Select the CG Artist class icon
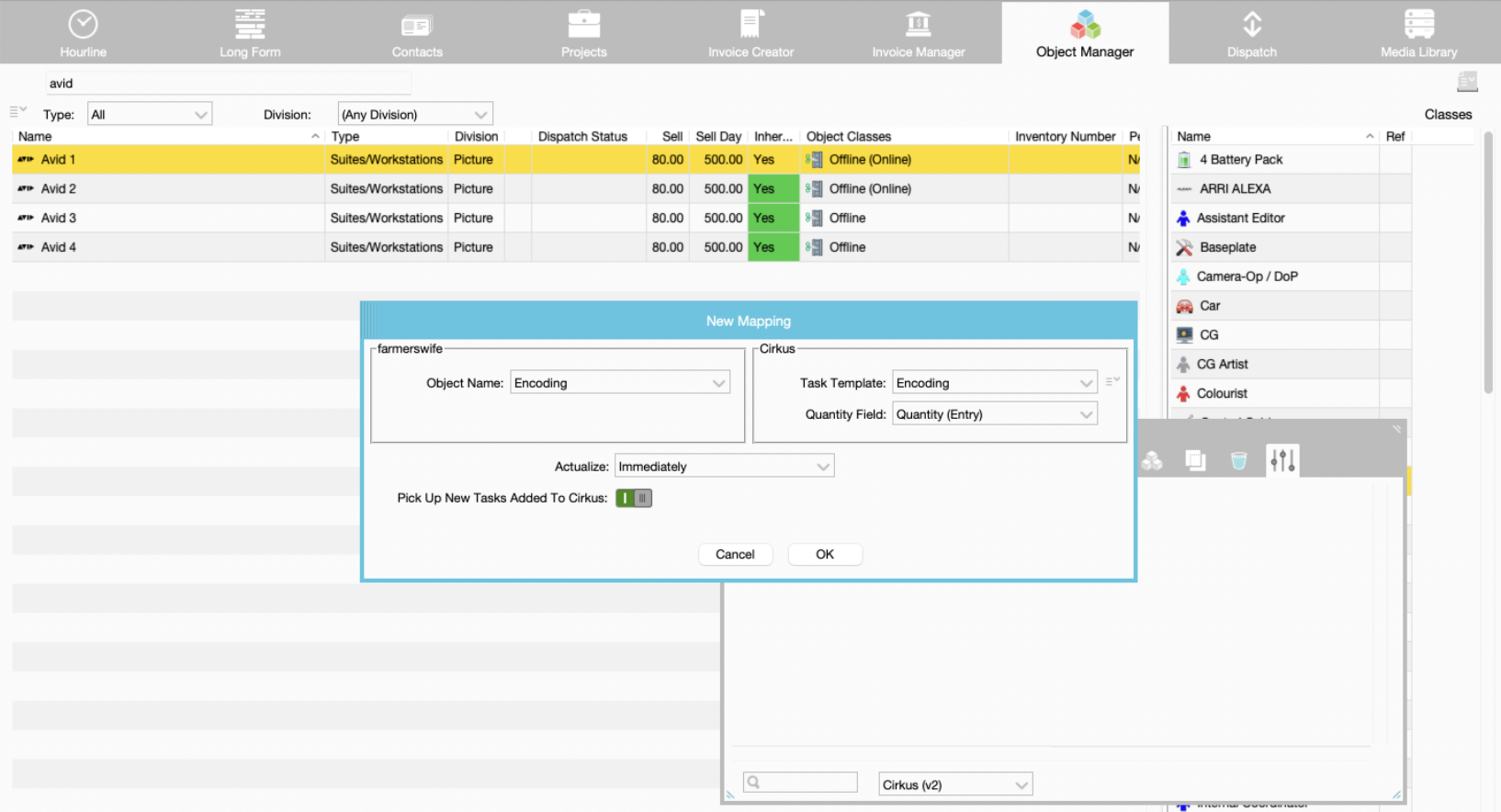 click(x=1183, y=365)
